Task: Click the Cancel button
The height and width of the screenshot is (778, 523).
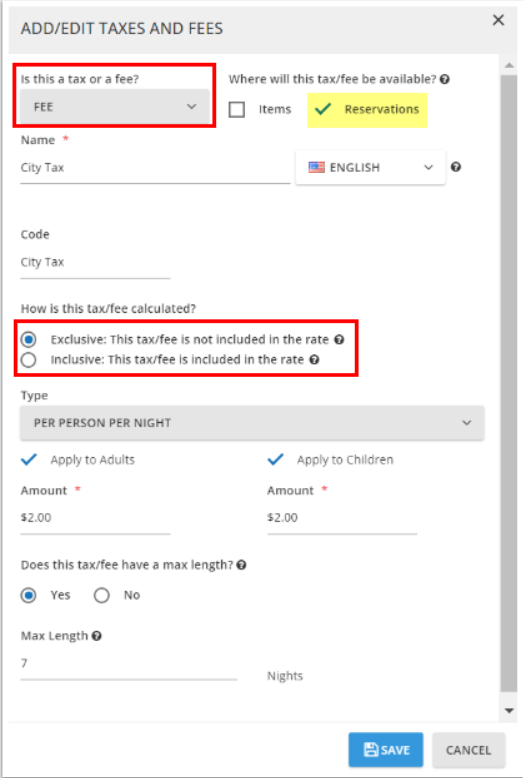Action: coord(468,750)
